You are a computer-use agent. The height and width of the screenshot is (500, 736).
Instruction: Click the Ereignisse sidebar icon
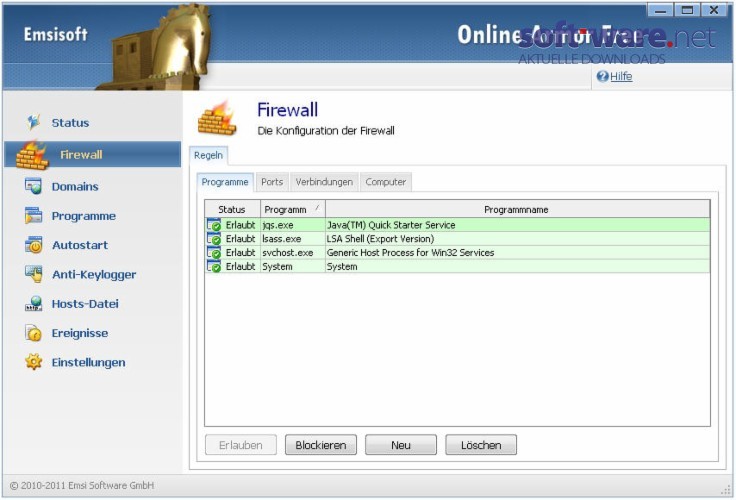pyautogui.click(x=33, y=333)
